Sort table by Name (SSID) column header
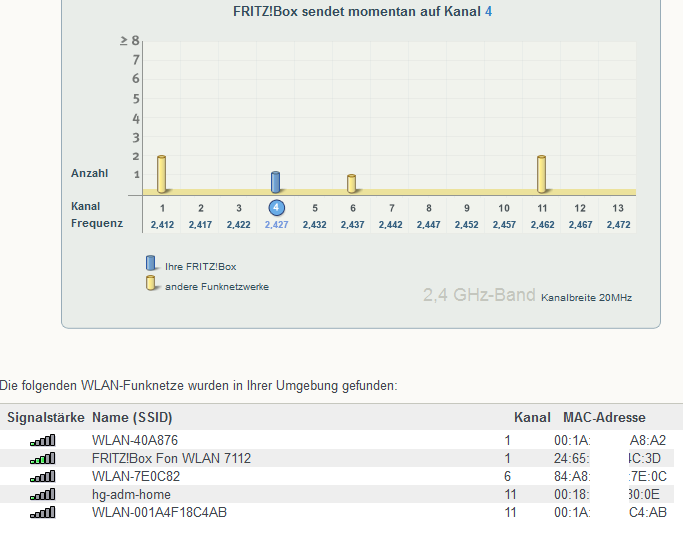Image resolution: width=683 pixels, height=558 pixels. point(138,417)
